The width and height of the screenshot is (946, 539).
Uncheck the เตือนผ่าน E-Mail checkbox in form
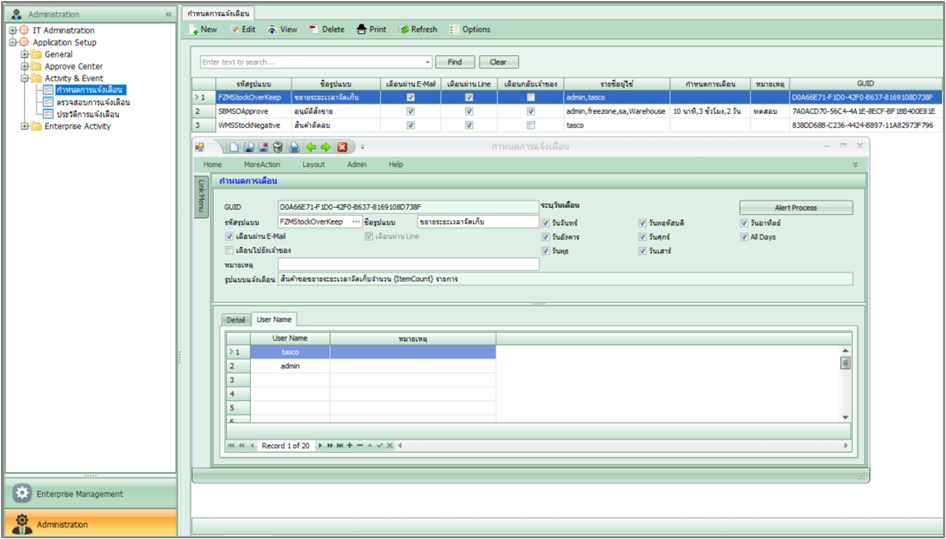tap(230, 237)
